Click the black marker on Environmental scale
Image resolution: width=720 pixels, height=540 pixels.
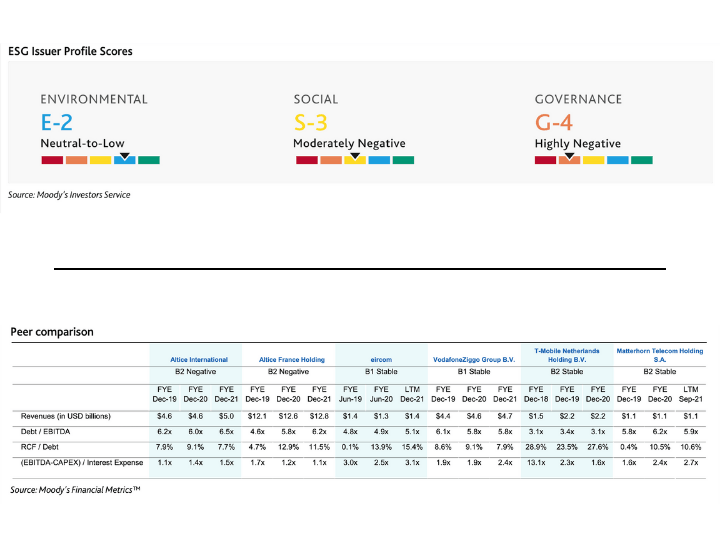pos(124,155)
